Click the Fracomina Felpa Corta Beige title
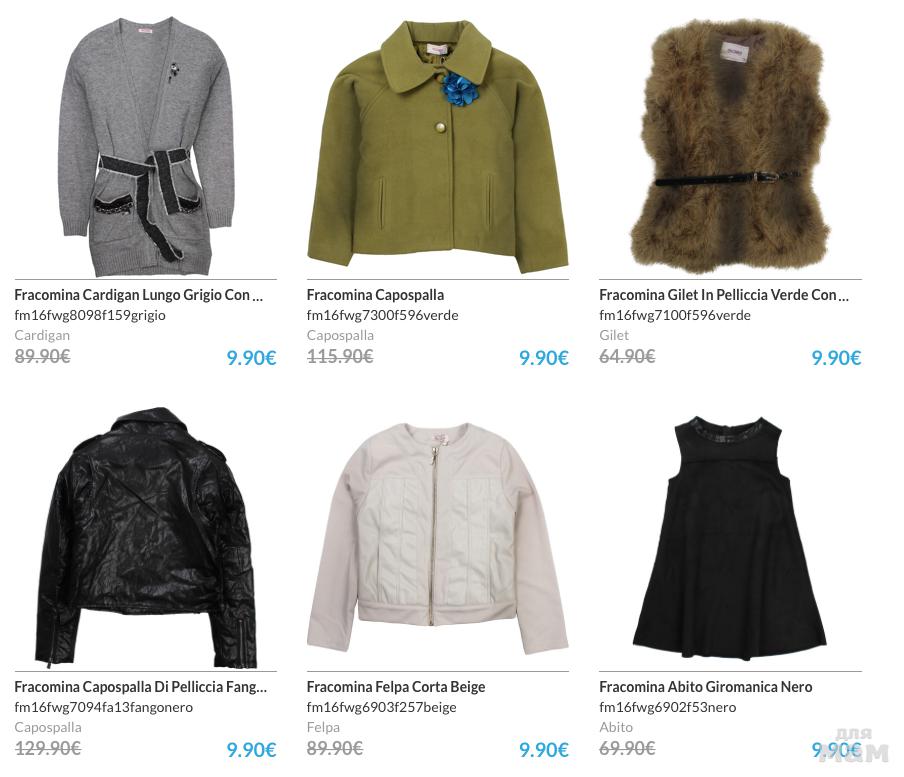 (x=396, y=687)
